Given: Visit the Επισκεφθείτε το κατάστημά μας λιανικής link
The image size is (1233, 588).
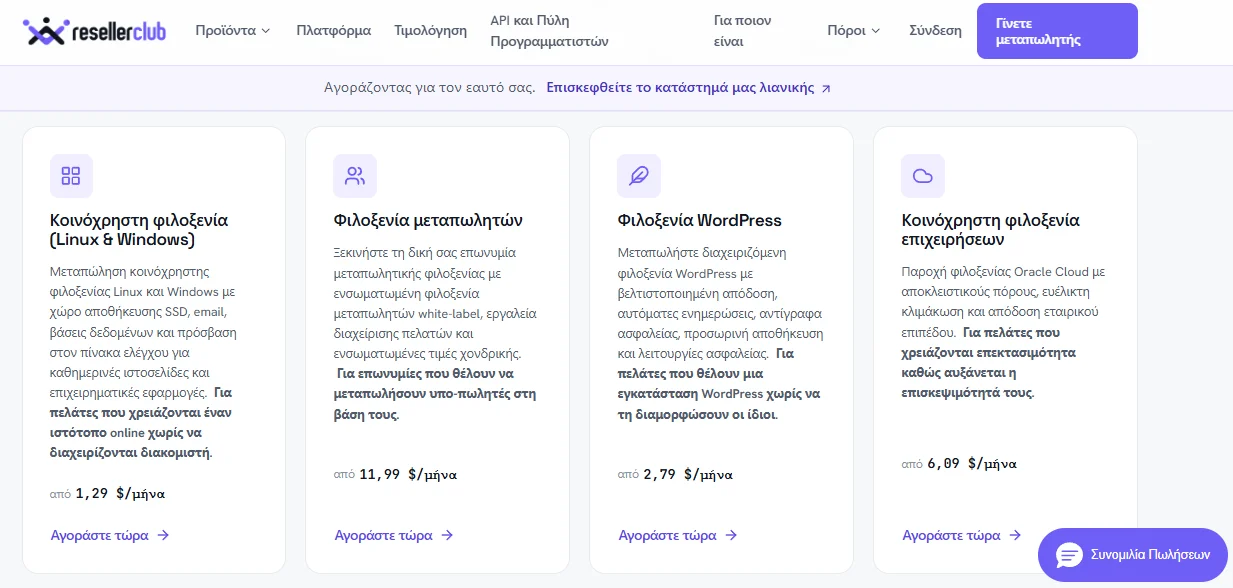Looking at the screenshot, I should pyautogui.click(x=688, y=88).
